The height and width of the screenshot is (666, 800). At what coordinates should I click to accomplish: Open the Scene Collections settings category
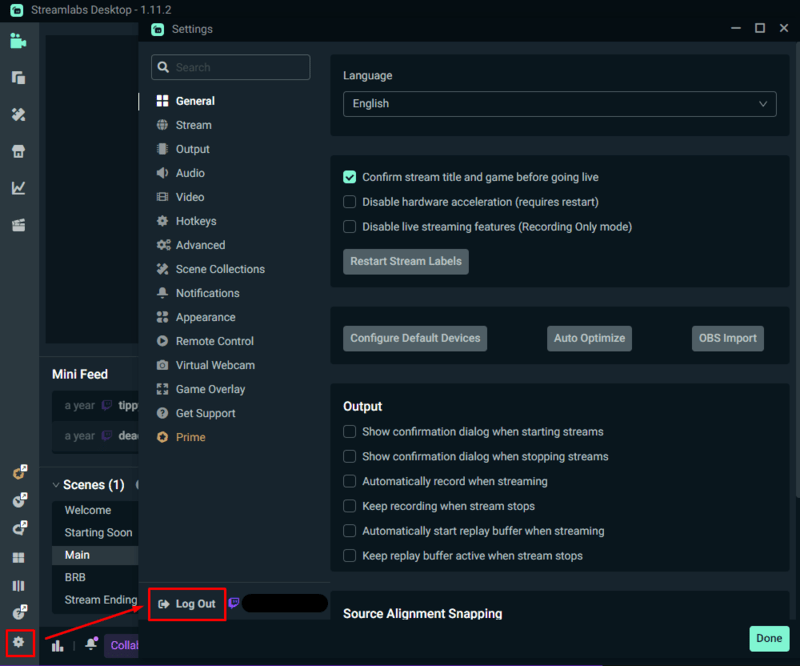[x=211, y=269]
